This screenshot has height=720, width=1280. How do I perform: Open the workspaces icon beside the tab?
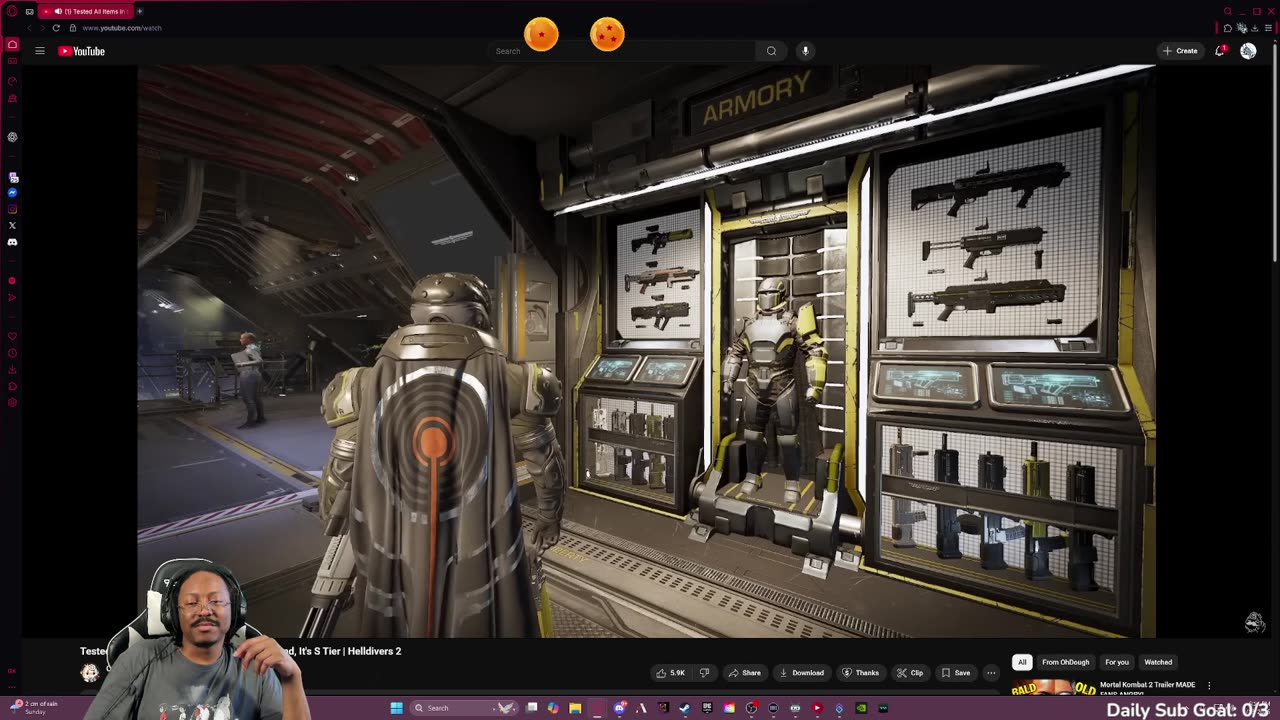pyautogui.click(x=29, y=11)
